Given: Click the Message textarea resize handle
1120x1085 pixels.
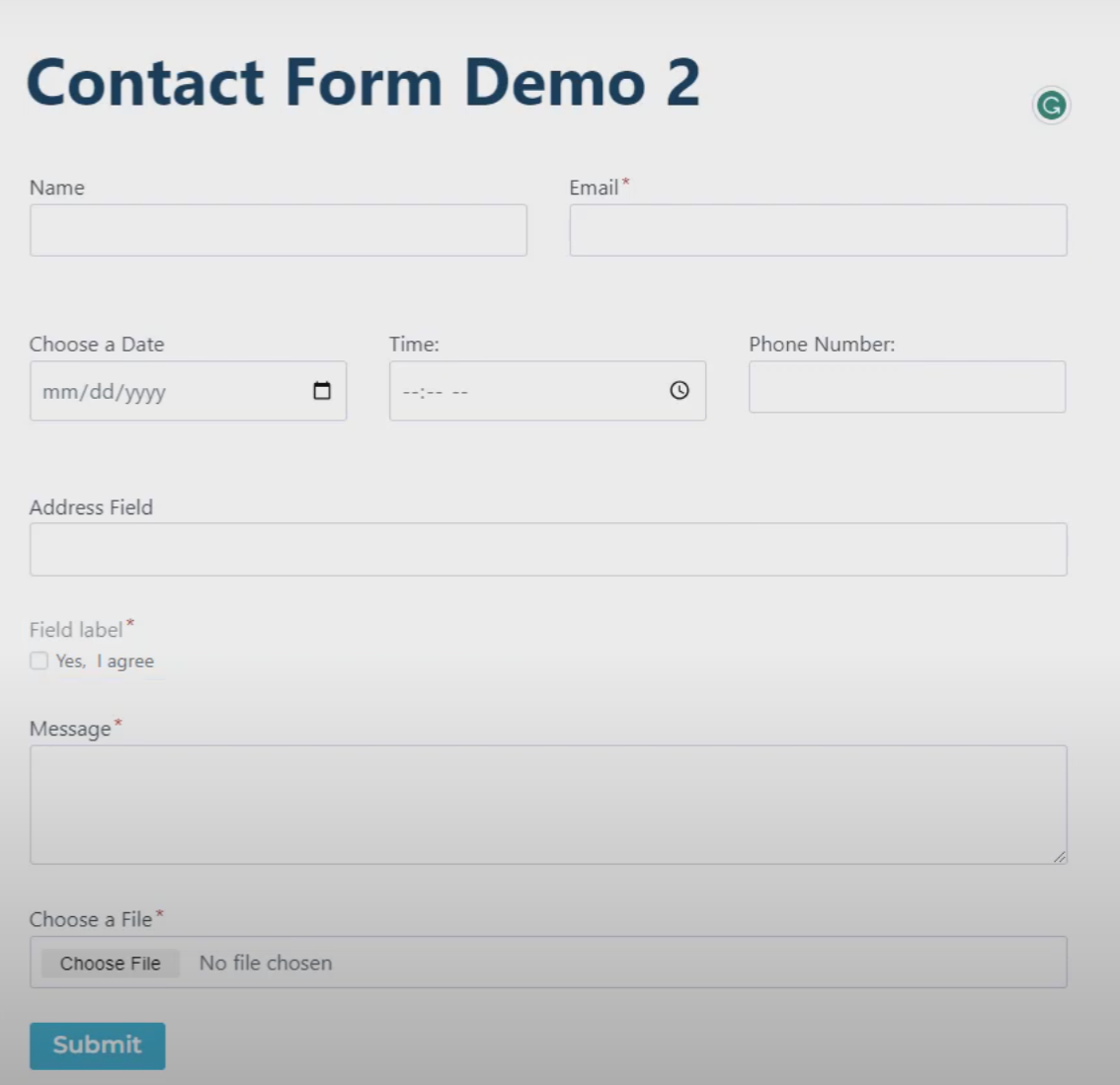Looking at the screenshot, I should (1062, 857).
